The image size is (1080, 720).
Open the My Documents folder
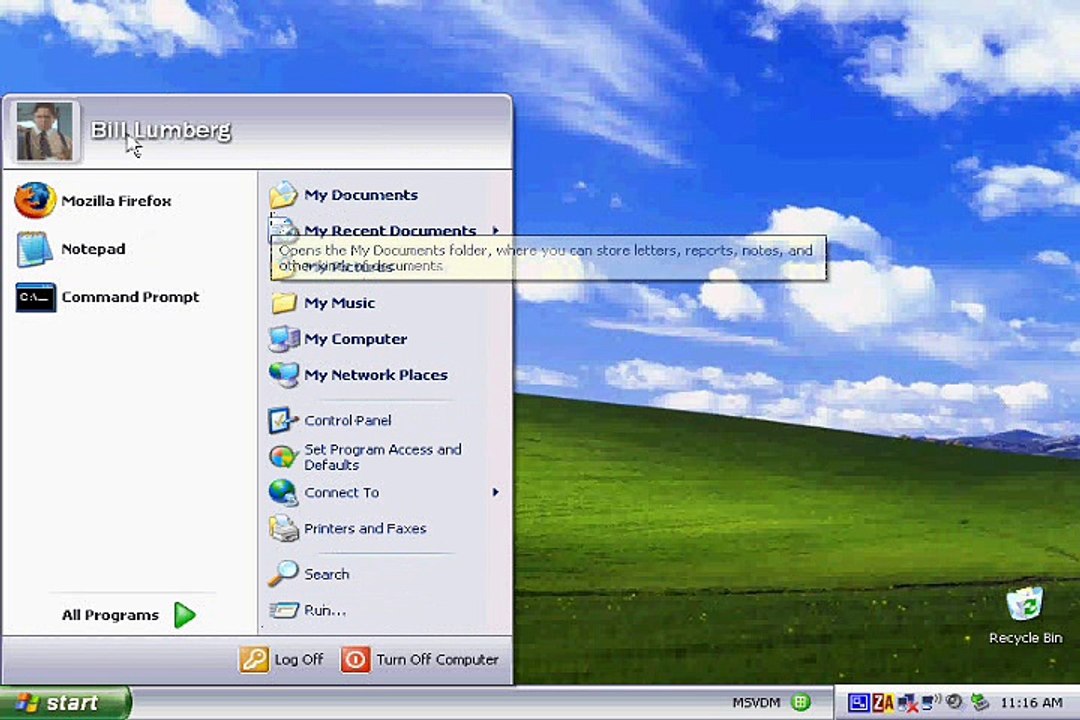point(343,195)
